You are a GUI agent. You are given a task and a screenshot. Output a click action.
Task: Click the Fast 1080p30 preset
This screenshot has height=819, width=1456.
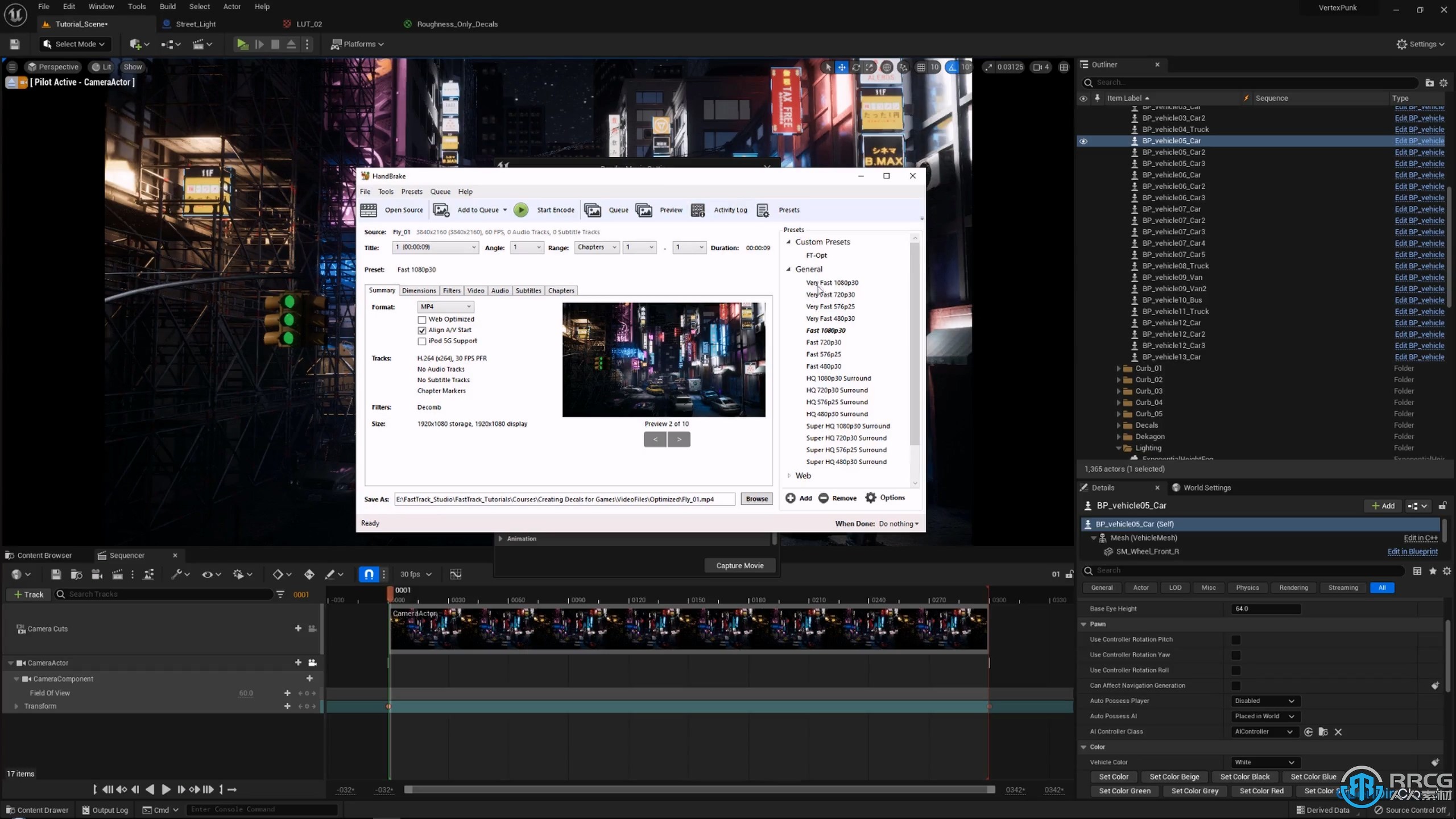click(826, 330)
